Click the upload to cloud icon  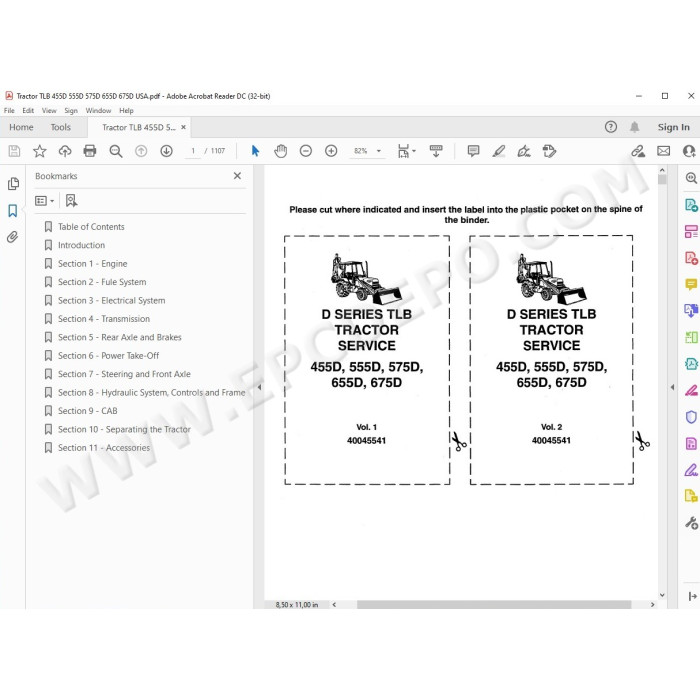pos(65,151)
